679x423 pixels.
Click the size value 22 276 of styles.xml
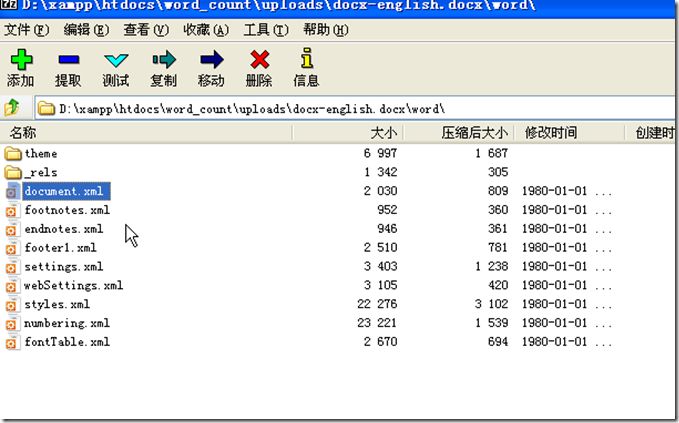pyautogui.click(x=377, y=304)
